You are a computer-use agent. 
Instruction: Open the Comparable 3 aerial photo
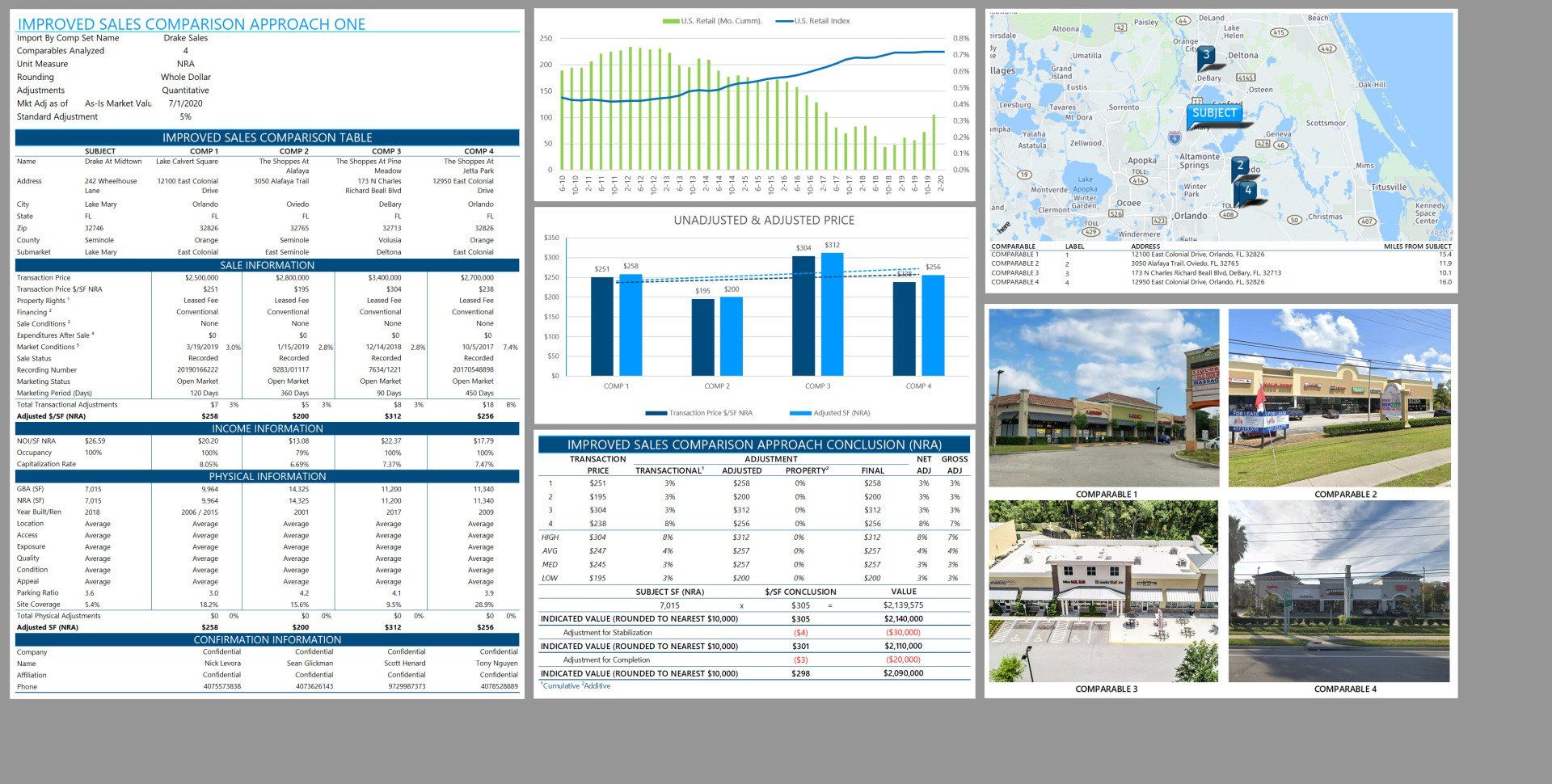click(1103, 591)
